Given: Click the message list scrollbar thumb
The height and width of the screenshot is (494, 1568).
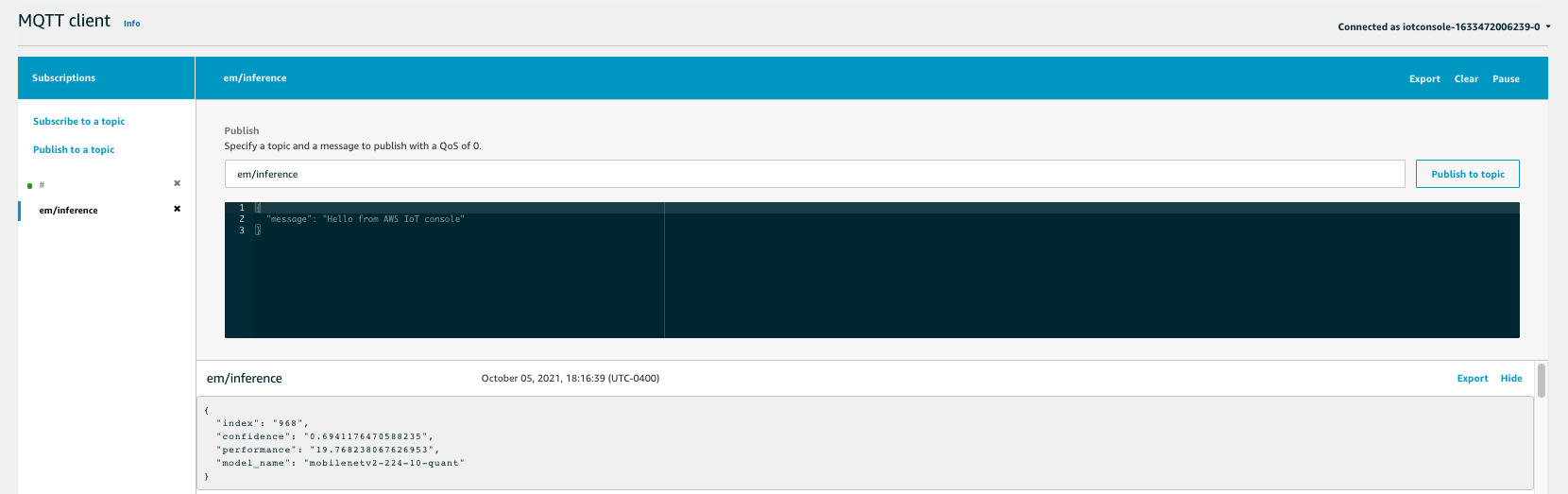Looking at the screenshot, I should [1542, 380].
